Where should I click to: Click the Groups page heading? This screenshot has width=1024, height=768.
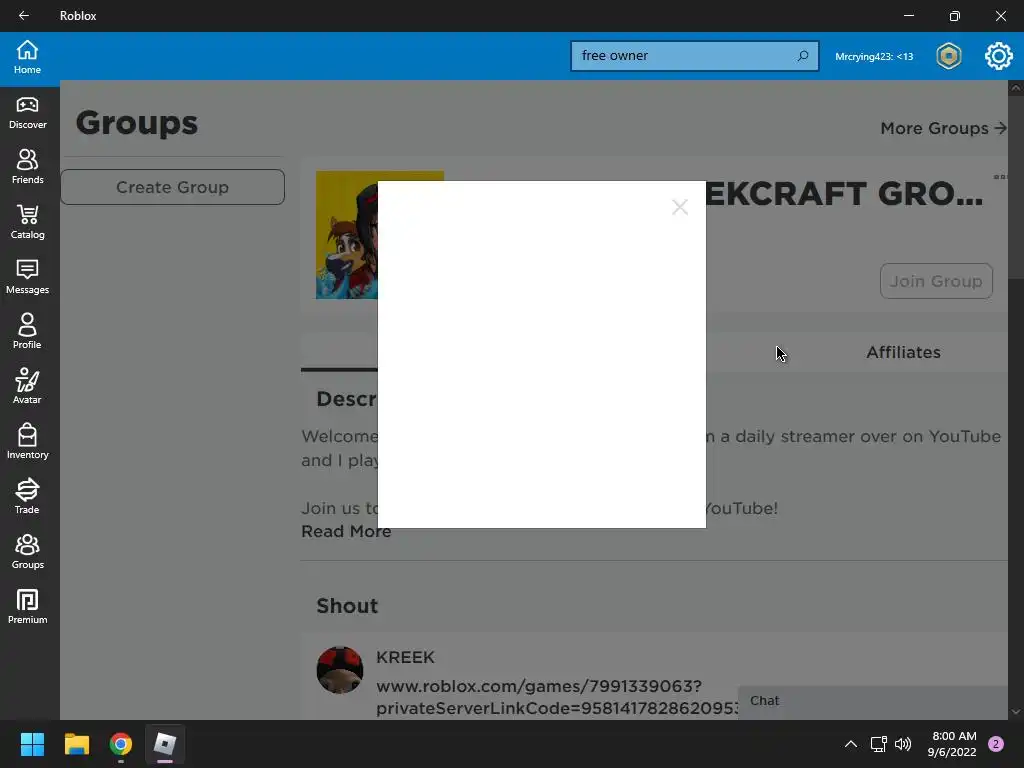point(136,123)
